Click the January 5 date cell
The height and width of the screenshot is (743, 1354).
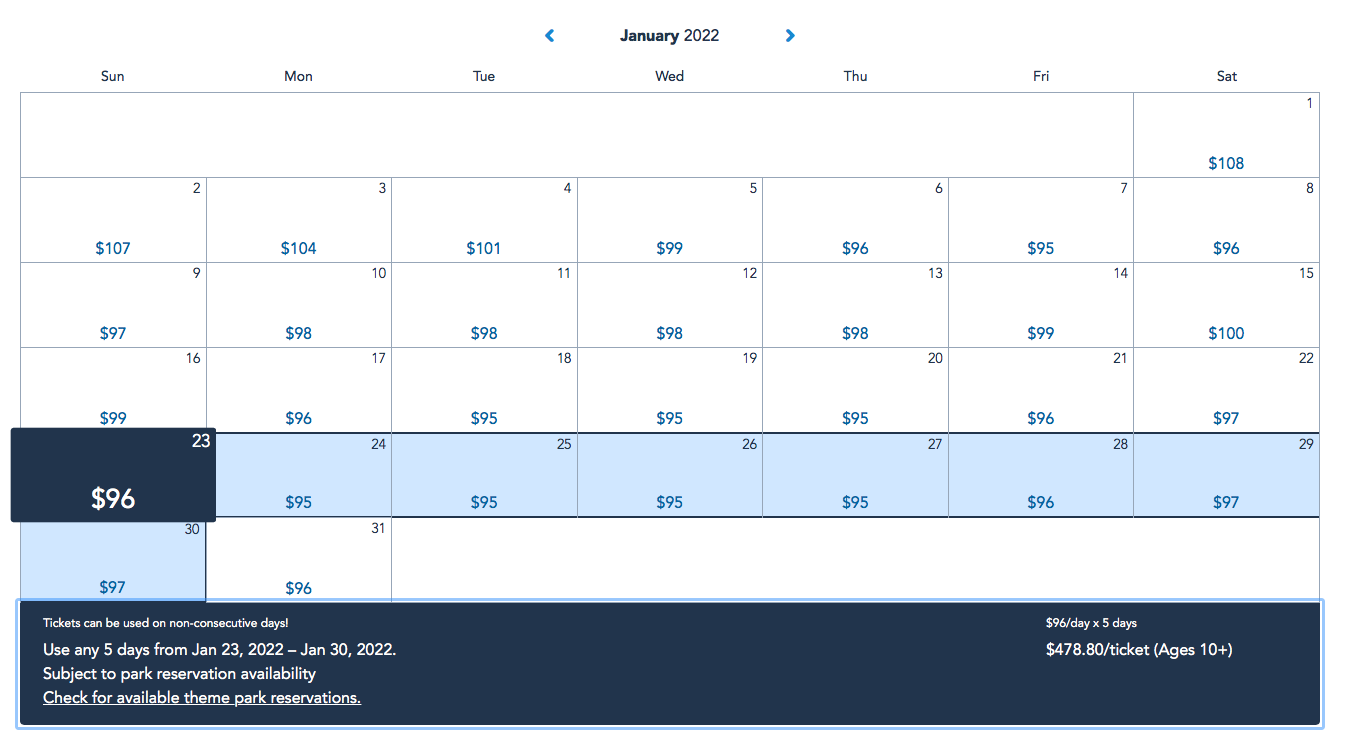(670, 221)
